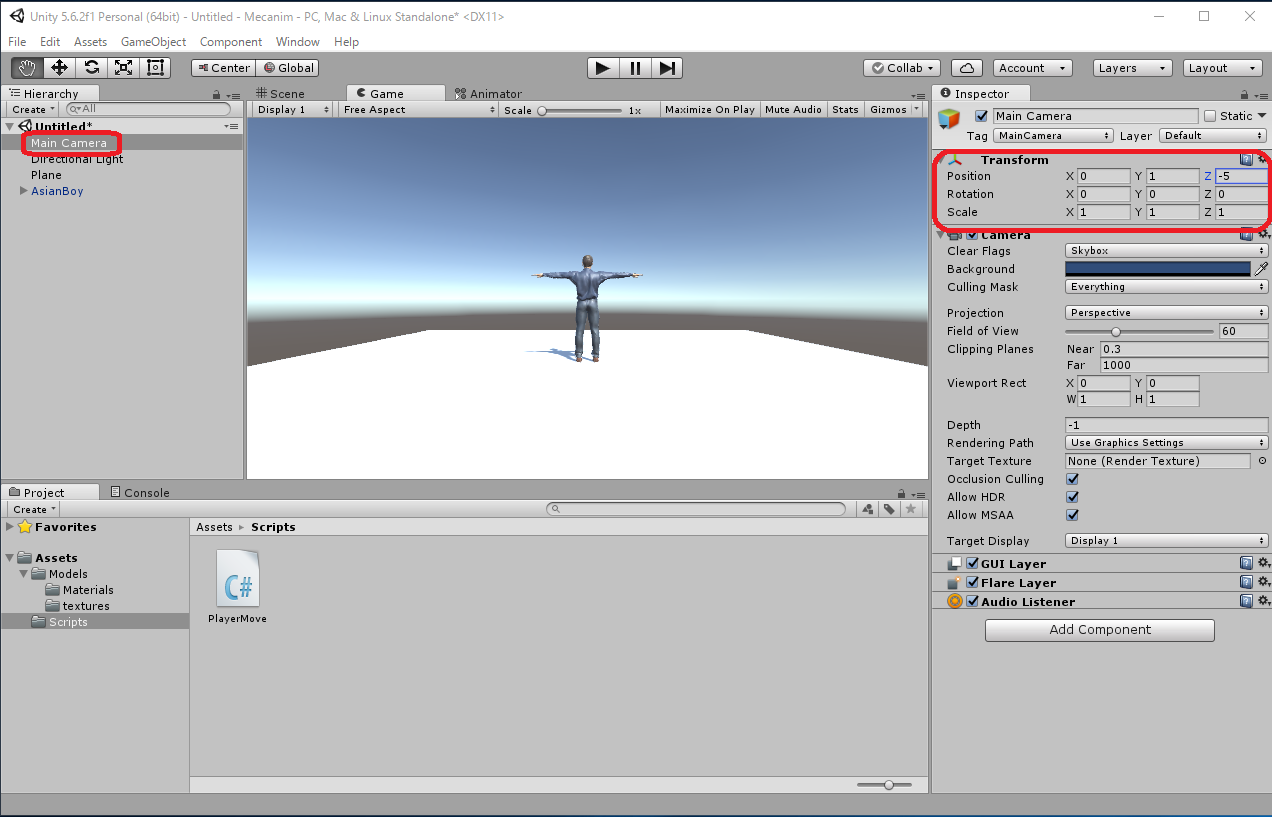Uncheck the Allow HDR checkbox
Image resolution: width=1272 pixels, height=817 pixels.
[x=1073, y=497]
